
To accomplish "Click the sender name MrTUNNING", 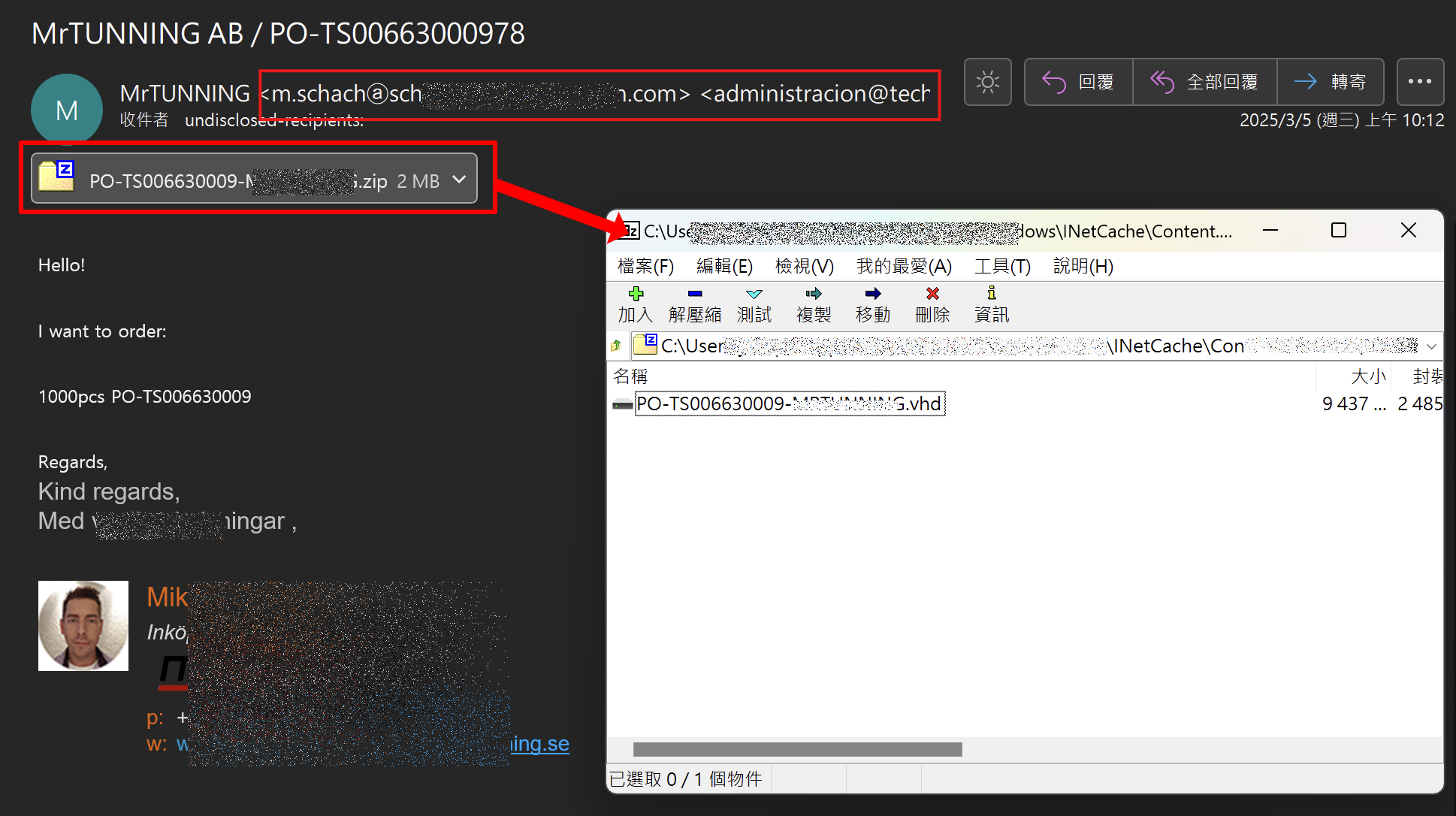I will tap(185, 93).
